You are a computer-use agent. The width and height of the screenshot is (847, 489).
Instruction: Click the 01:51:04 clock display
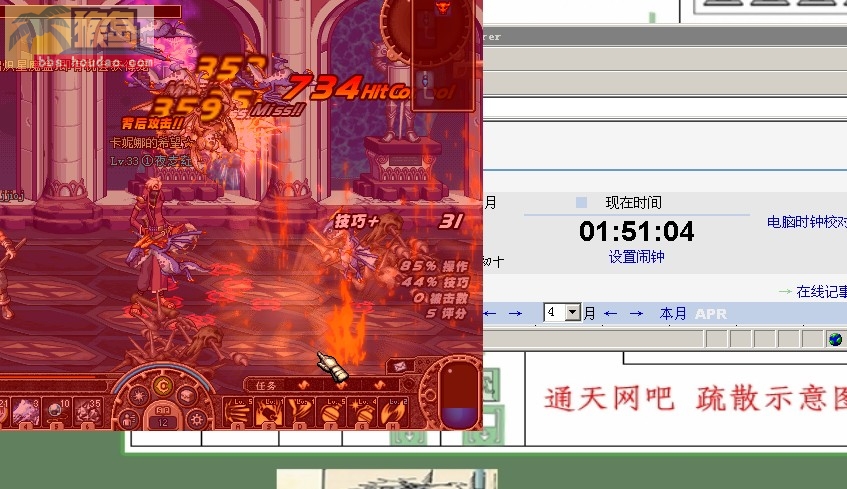coord(636,231)
